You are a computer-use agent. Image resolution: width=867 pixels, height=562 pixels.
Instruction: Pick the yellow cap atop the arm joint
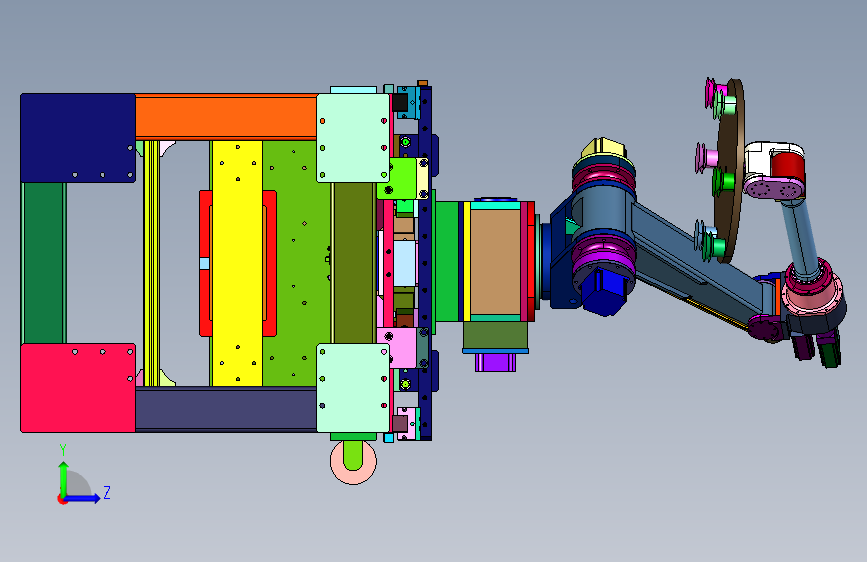pyautogui.click(x=603, y=149)
